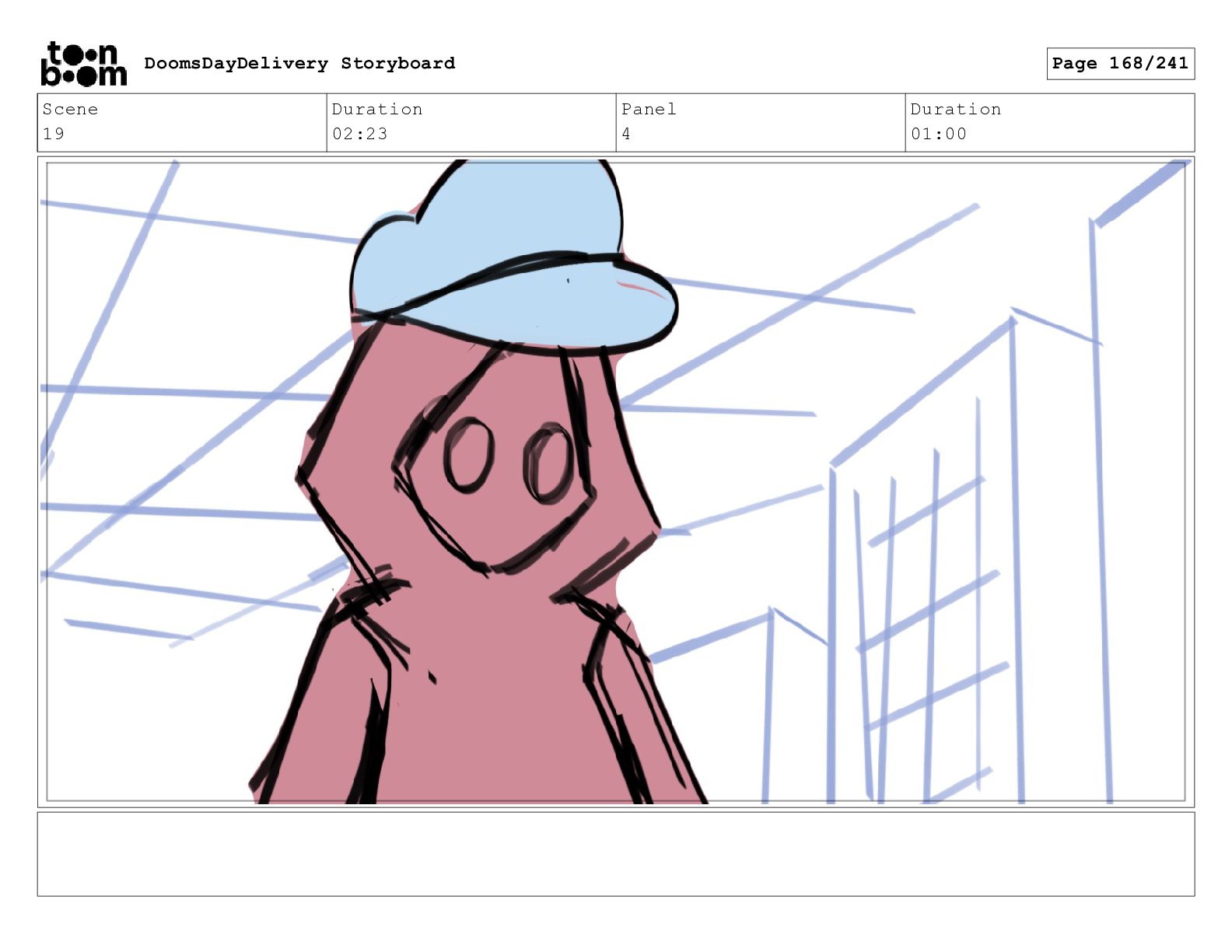Click the panel Duration value 01:00

pyautogui.click(x=938, y=134)
